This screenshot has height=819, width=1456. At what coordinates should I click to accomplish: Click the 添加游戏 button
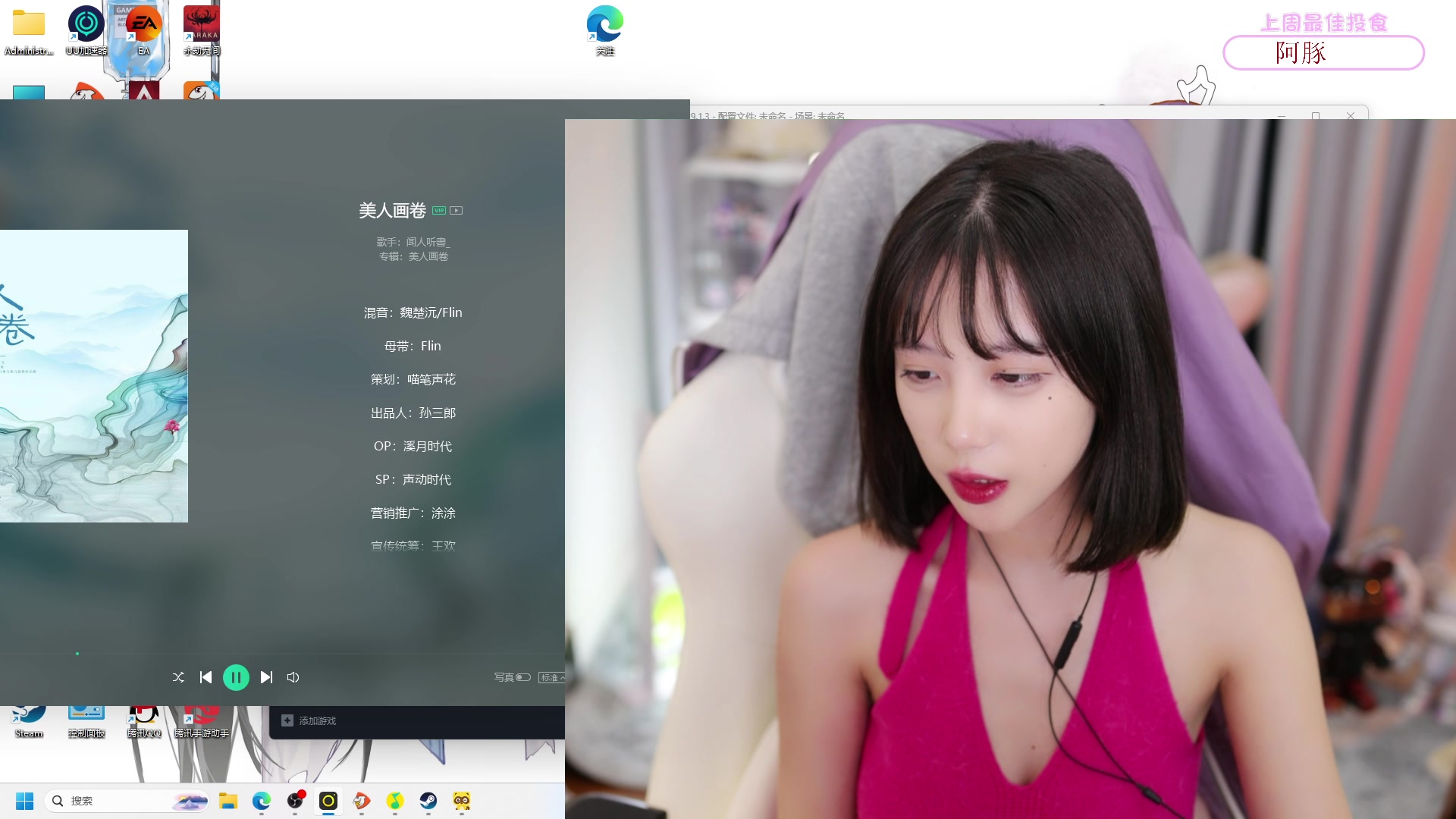(x=309, y=720)
